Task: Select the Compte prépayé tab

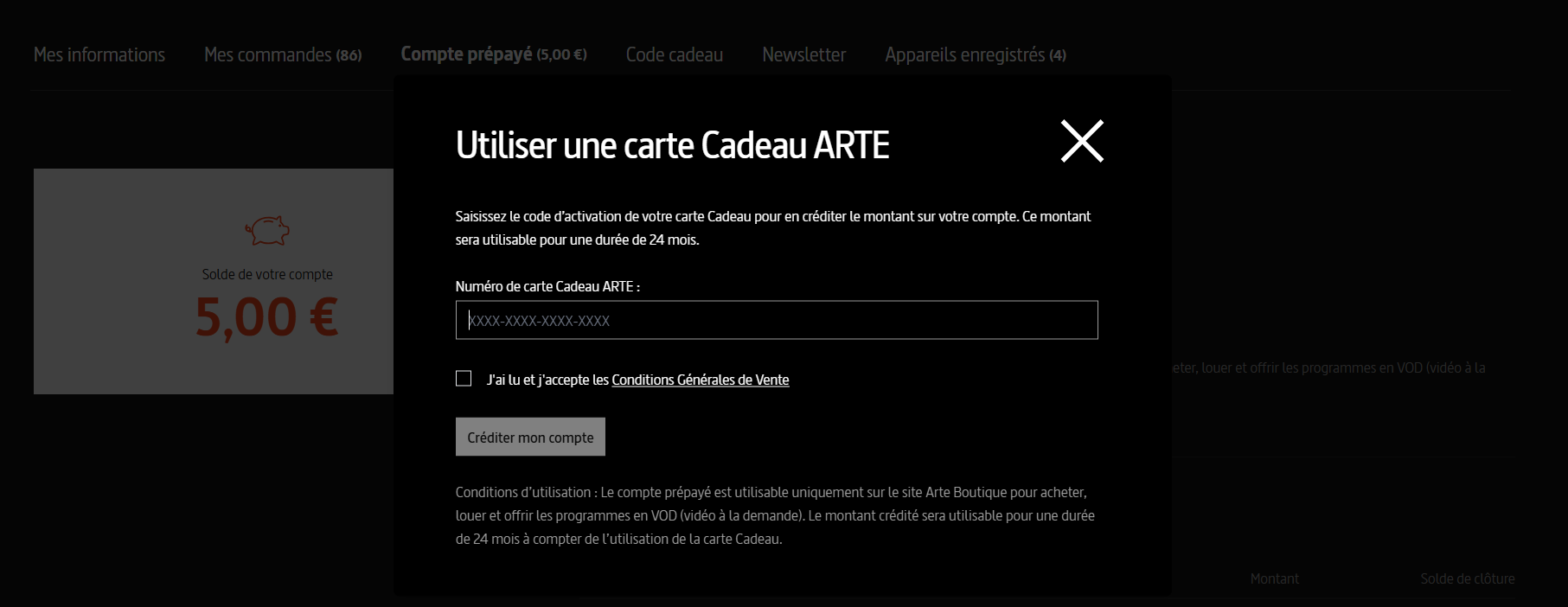Action: 494,54
